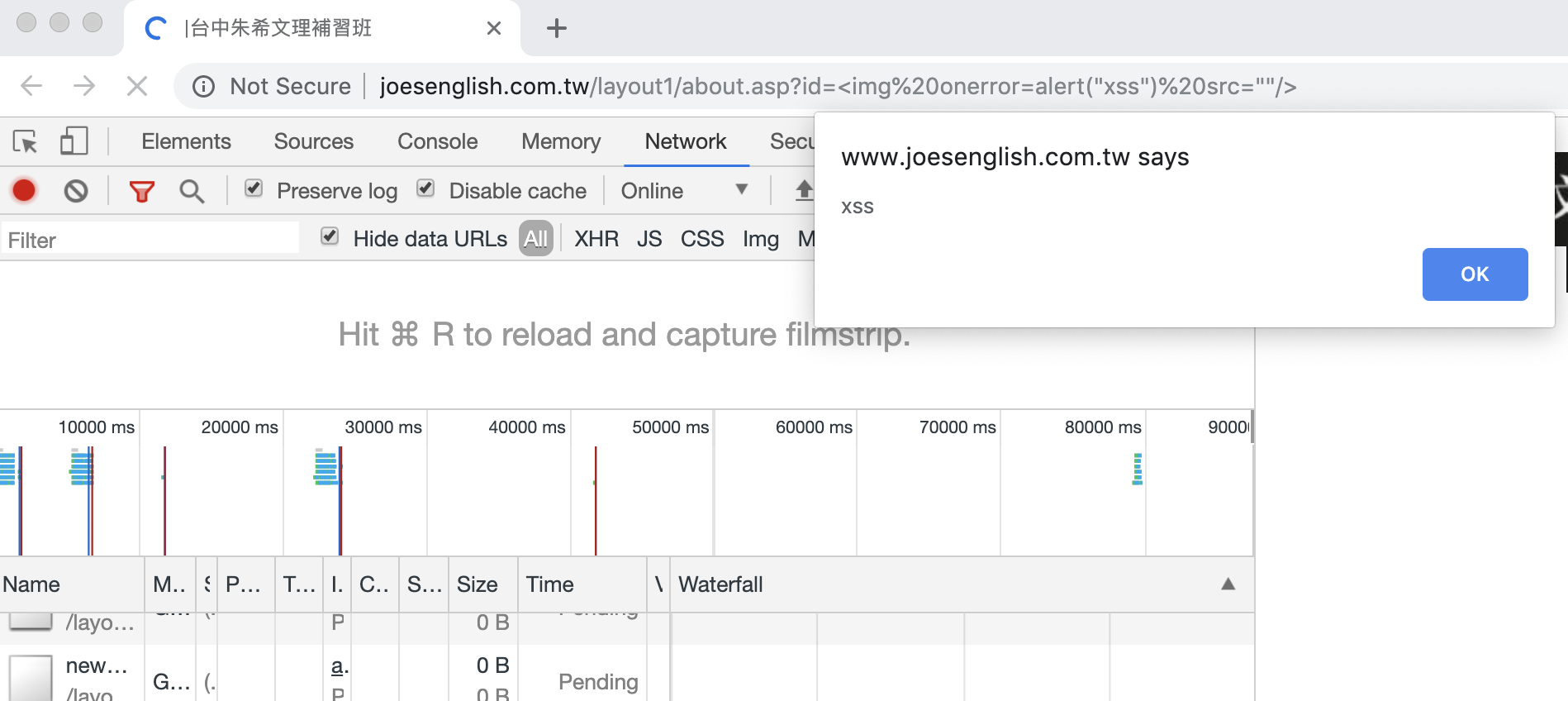Open the Elements panel tab
This screenshot has height=701, width=1568.
186,141
